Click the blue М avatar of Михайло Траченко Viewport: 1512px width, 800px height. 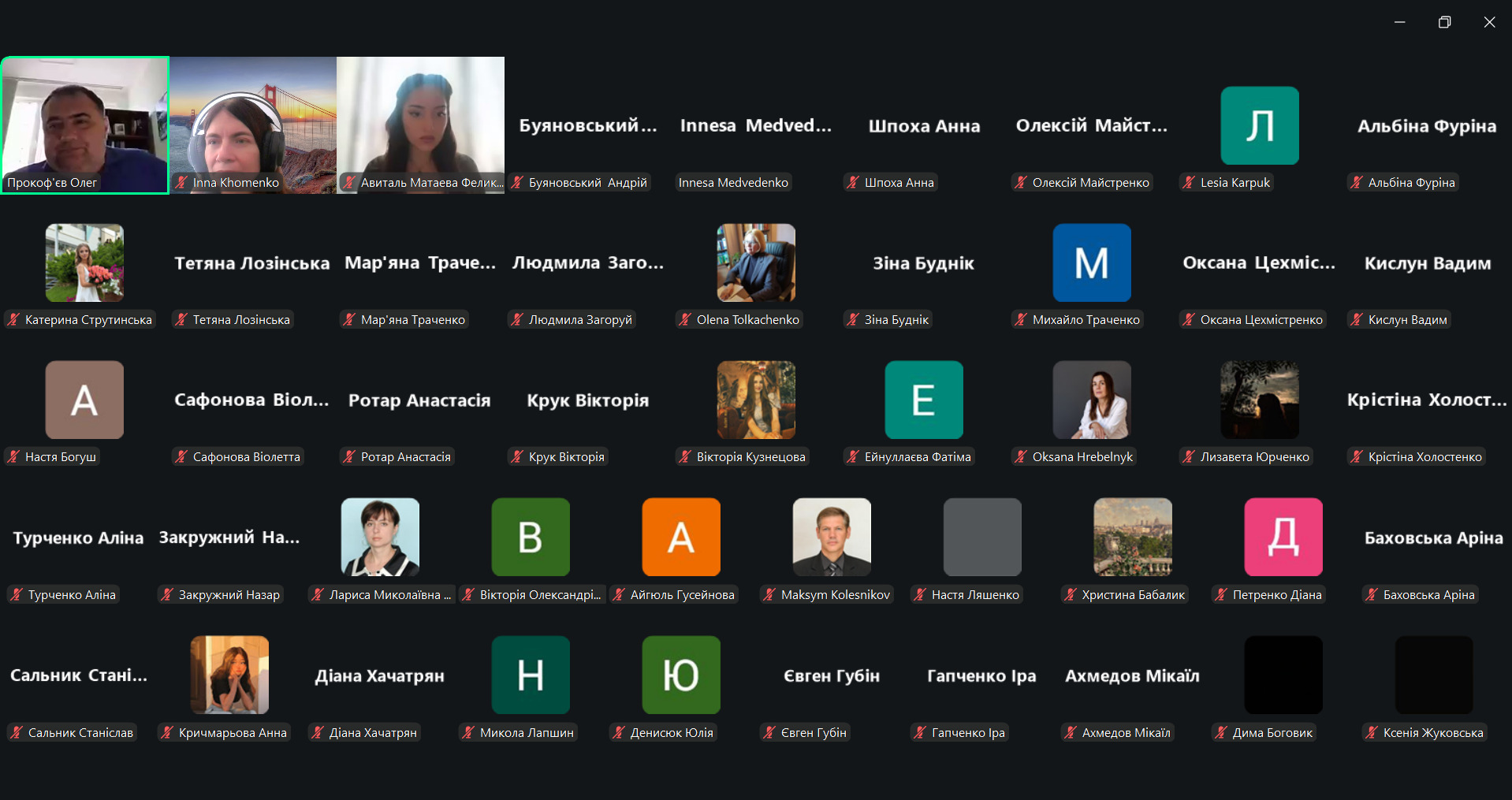[1092, 262]
